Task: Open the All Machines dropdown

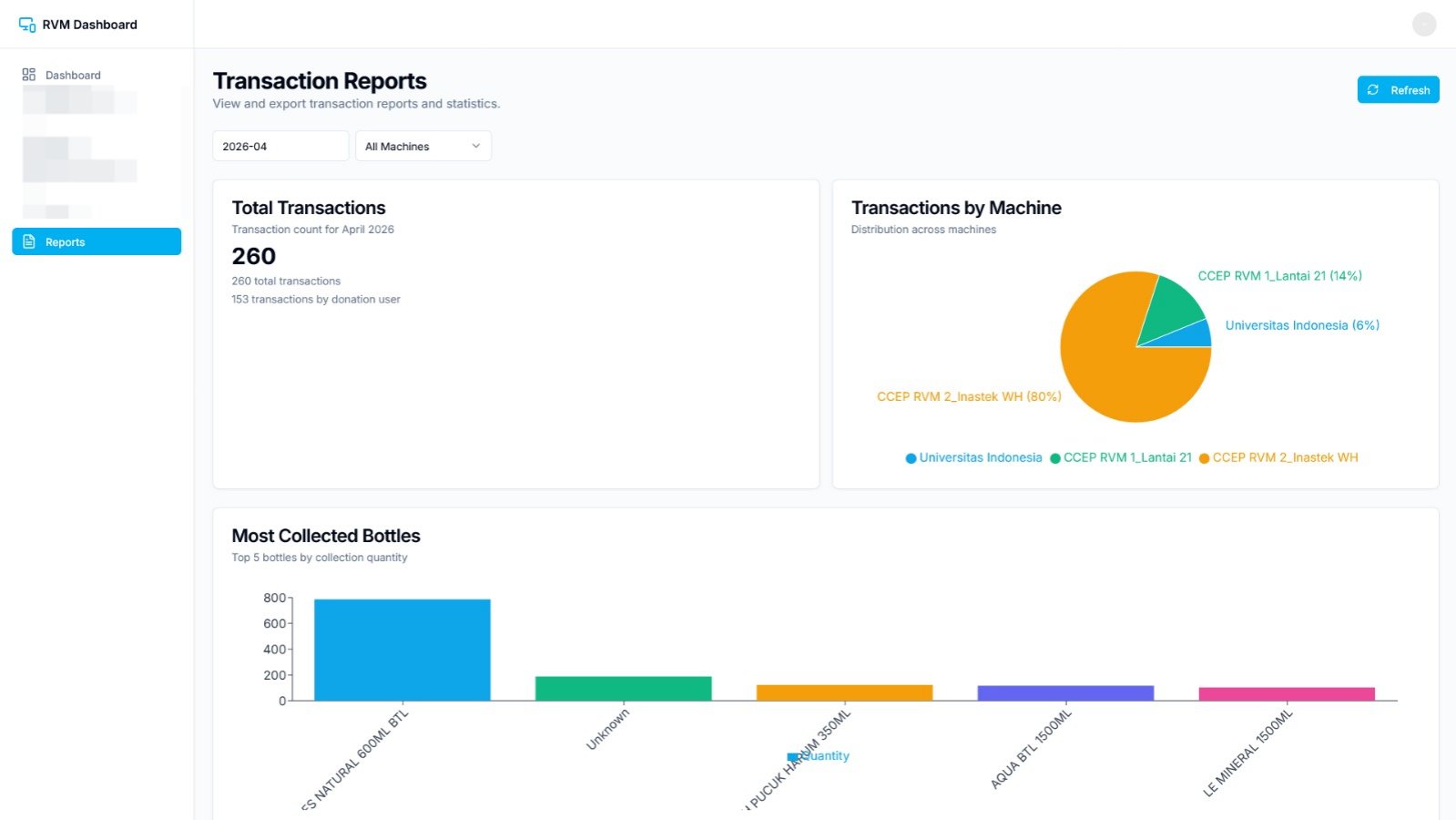Action: pos(423,146)
